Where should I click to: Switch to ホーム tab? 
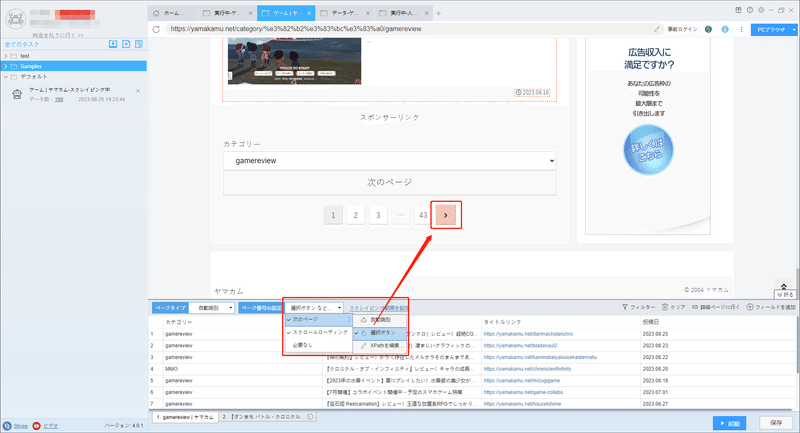pos(171,13)
